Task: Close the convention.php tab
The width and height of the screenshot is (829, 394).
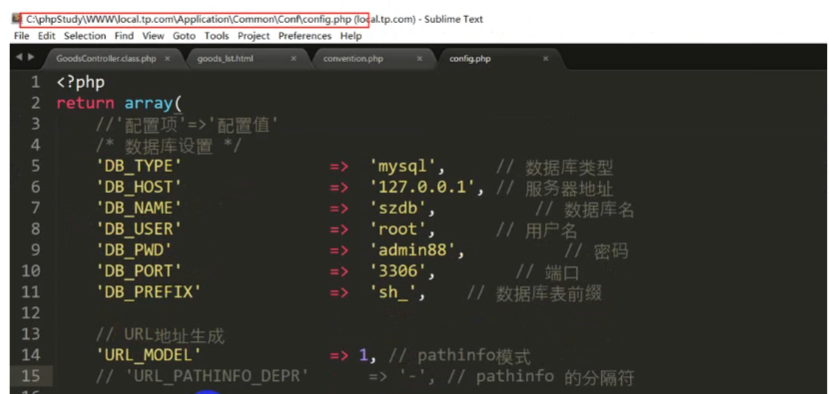Action: coord(419,59)
